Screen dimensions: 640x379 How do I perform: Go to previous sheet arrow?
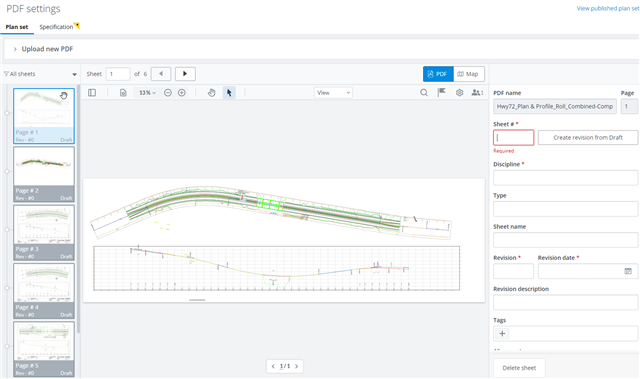coord(161,74)
